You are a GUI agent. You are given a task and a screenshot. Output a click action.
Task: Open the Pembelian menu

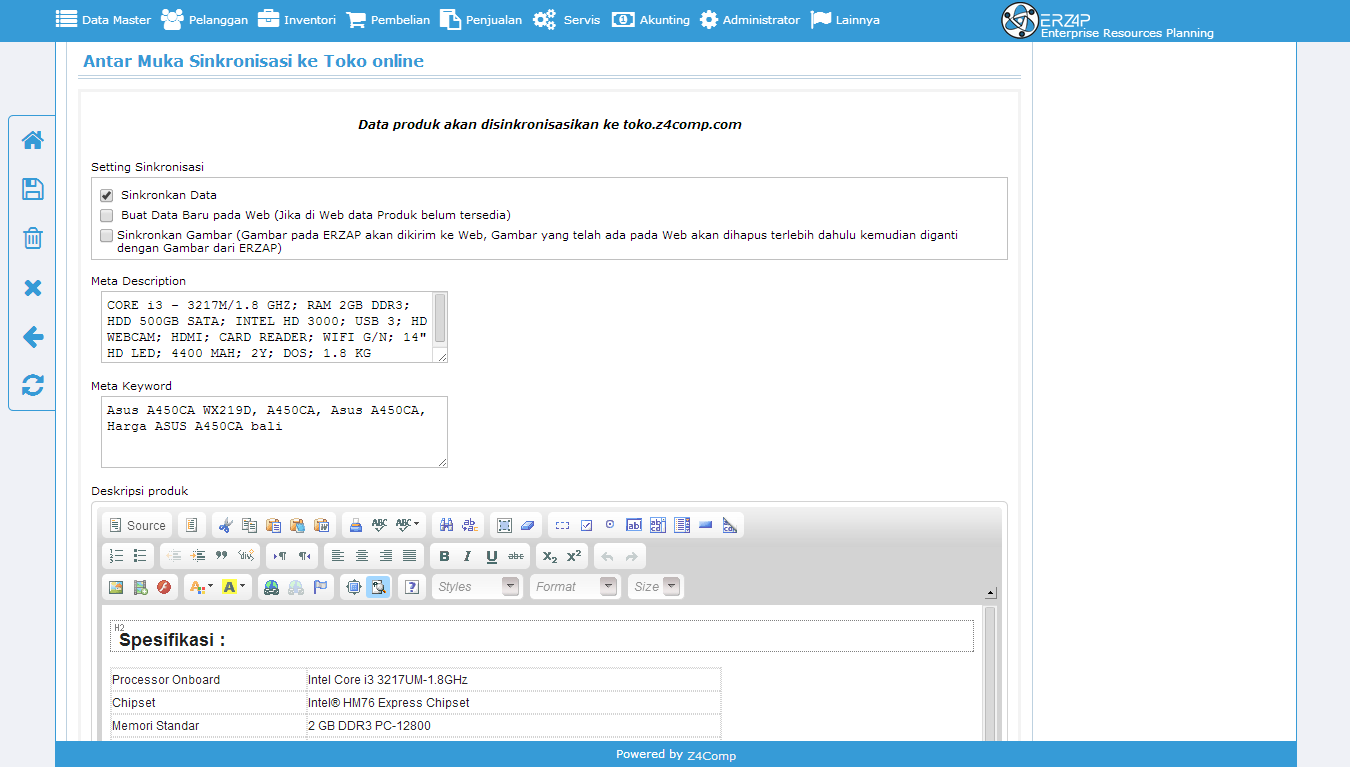coord(388,19)
